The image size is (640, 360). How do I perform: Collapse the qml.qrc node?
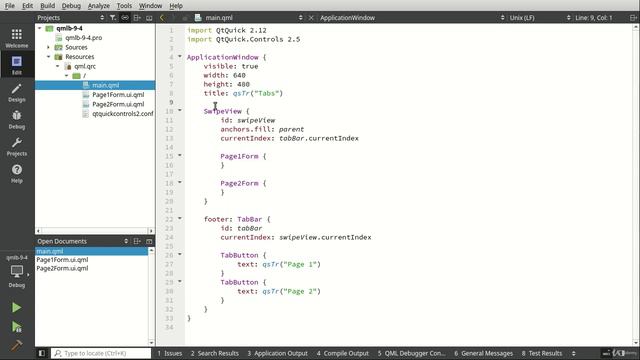[x=58, y=66]
